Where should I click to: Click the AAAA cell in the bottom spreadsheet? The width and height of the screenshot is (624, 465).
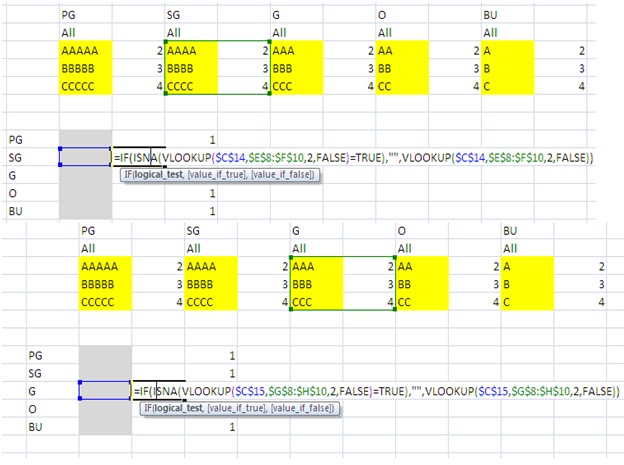211,266
